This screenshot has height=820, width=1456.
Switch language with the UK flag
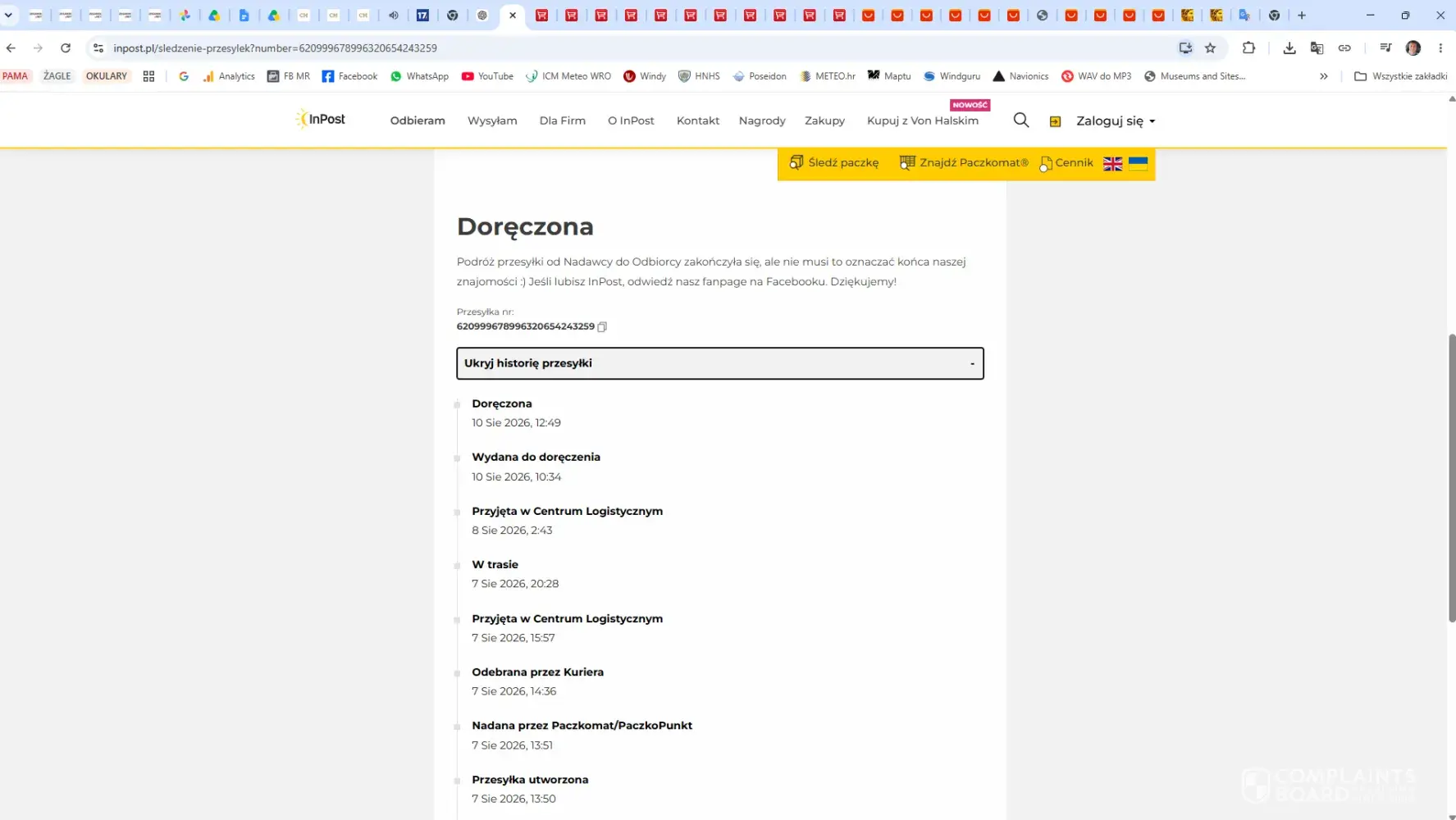(1112, 164)
